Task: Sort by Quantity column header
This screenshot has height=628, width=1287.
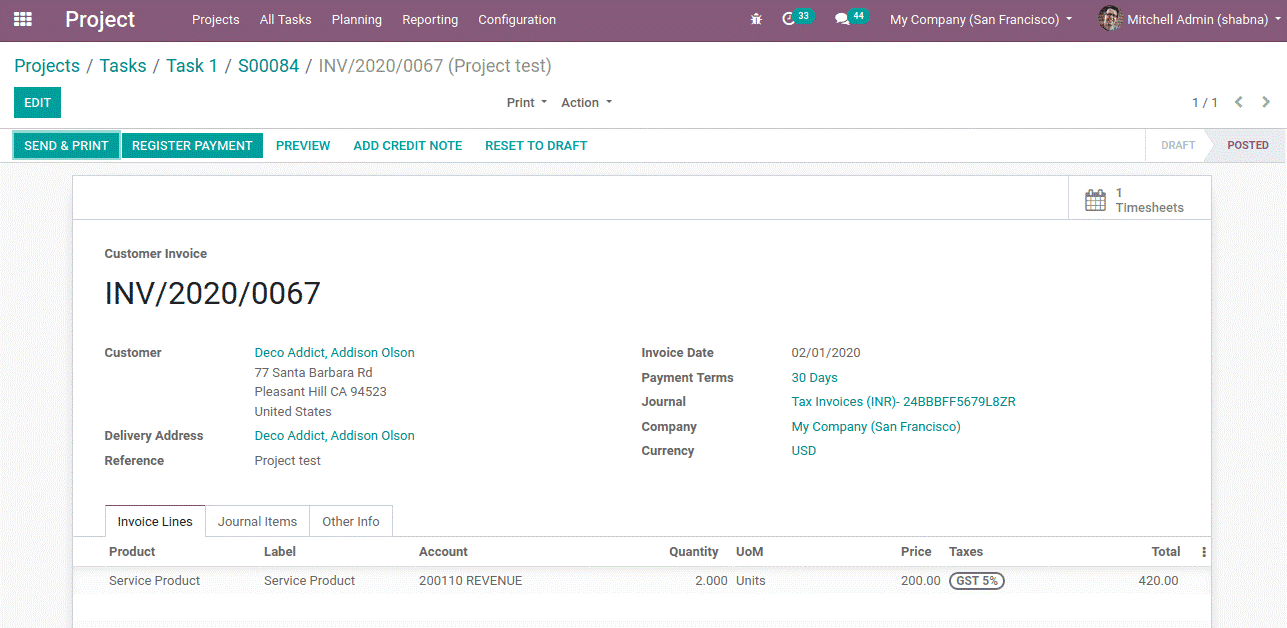Action: (x=693, y=551)
